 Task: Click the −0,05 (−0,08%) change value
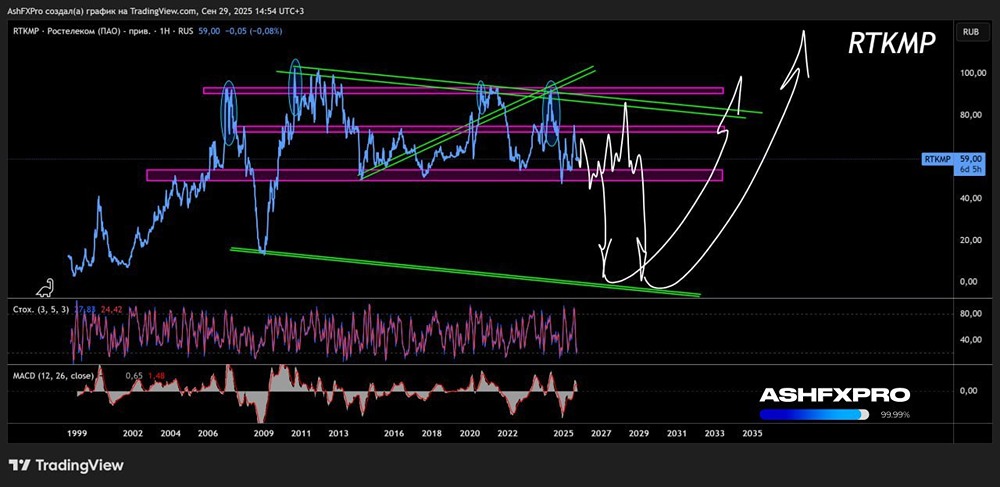254,31
